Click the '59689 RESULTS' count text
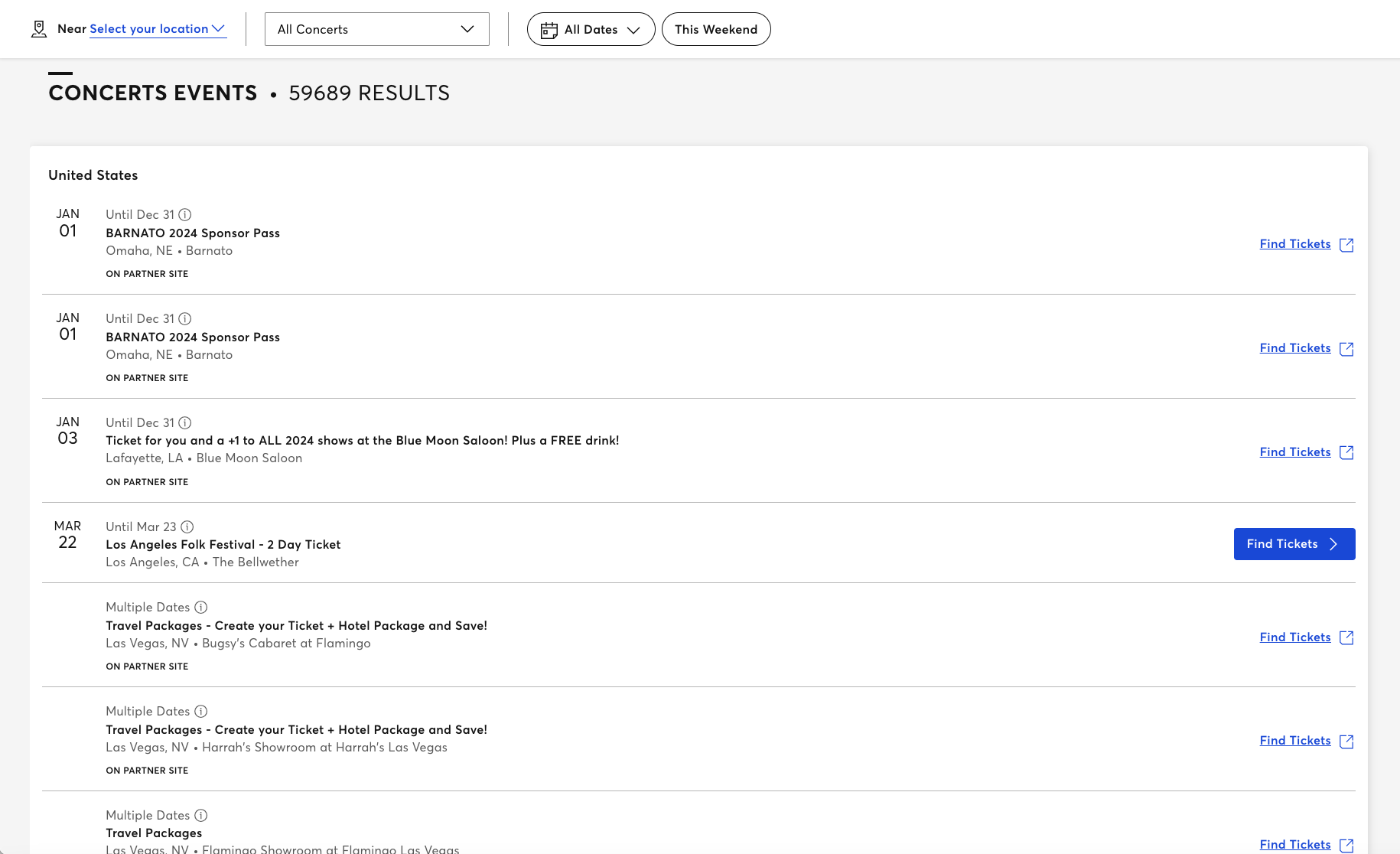 coord(370,93)
